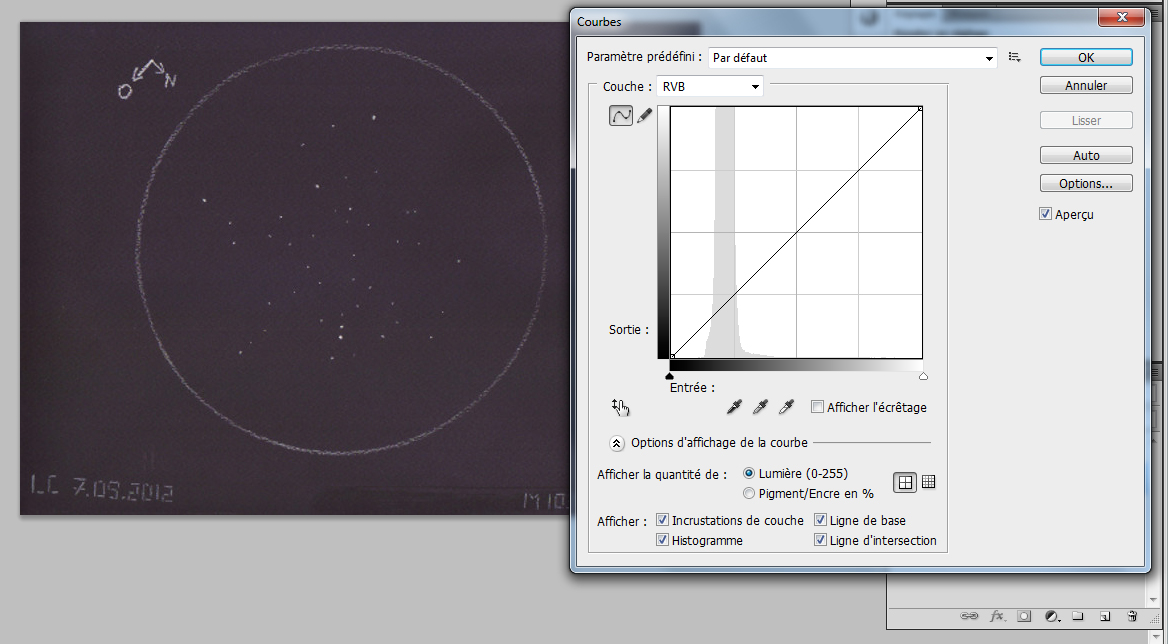Toggle Ligne d'intersection checkbox

820,540
